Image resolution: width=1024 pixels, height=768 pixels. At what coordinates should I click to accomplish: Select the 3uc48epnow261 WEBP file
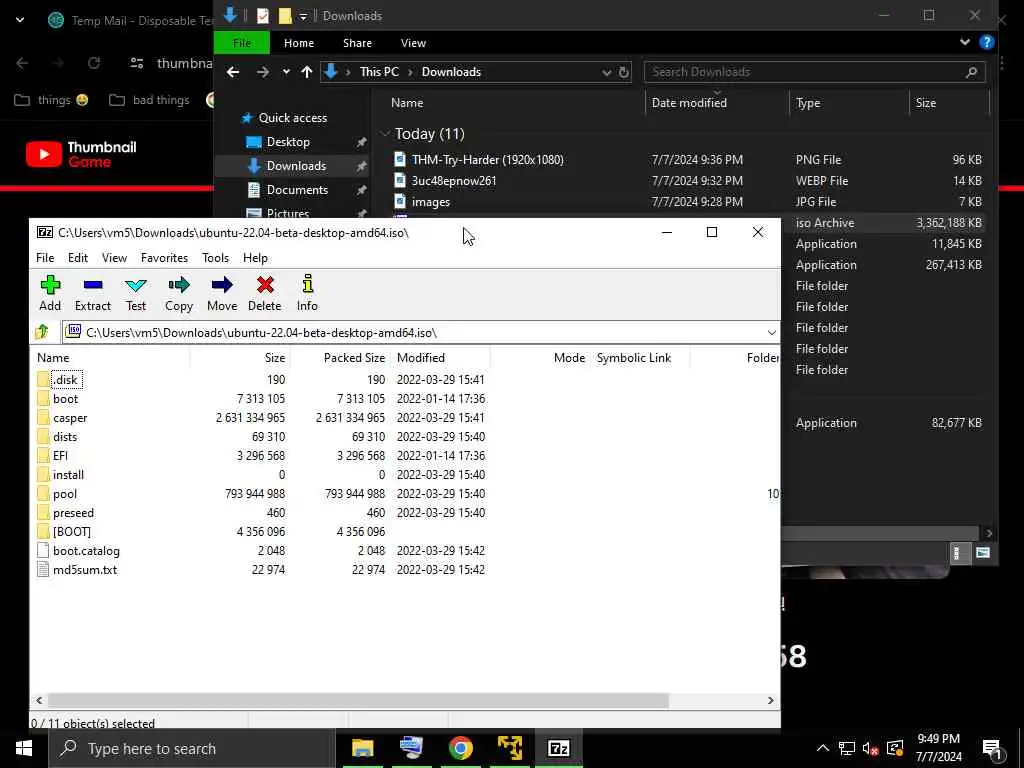[x=454, y=180]
